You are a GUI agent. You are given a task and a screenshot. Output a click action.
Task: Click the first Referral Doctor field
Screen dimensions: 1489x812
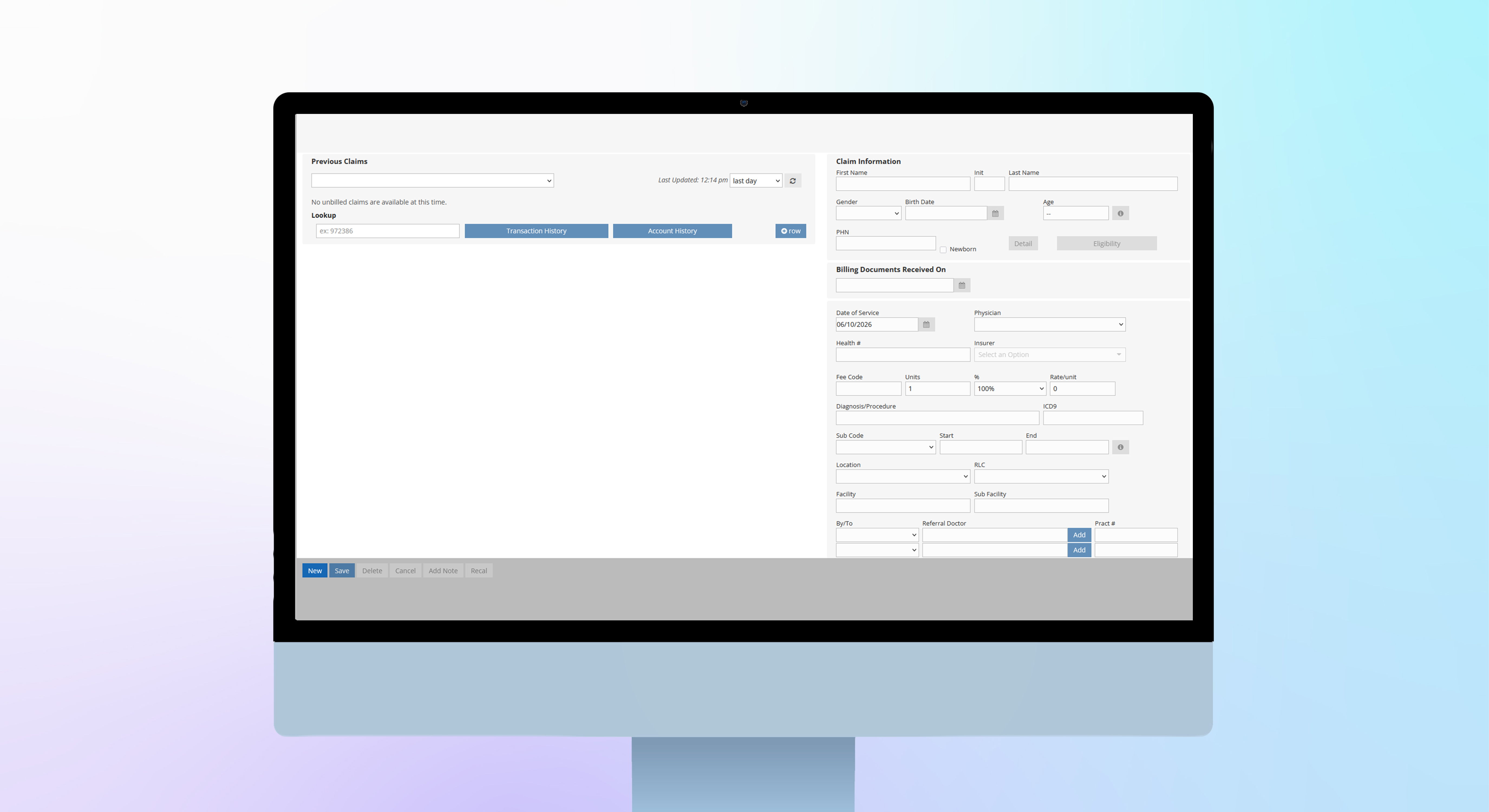[994, 535]
